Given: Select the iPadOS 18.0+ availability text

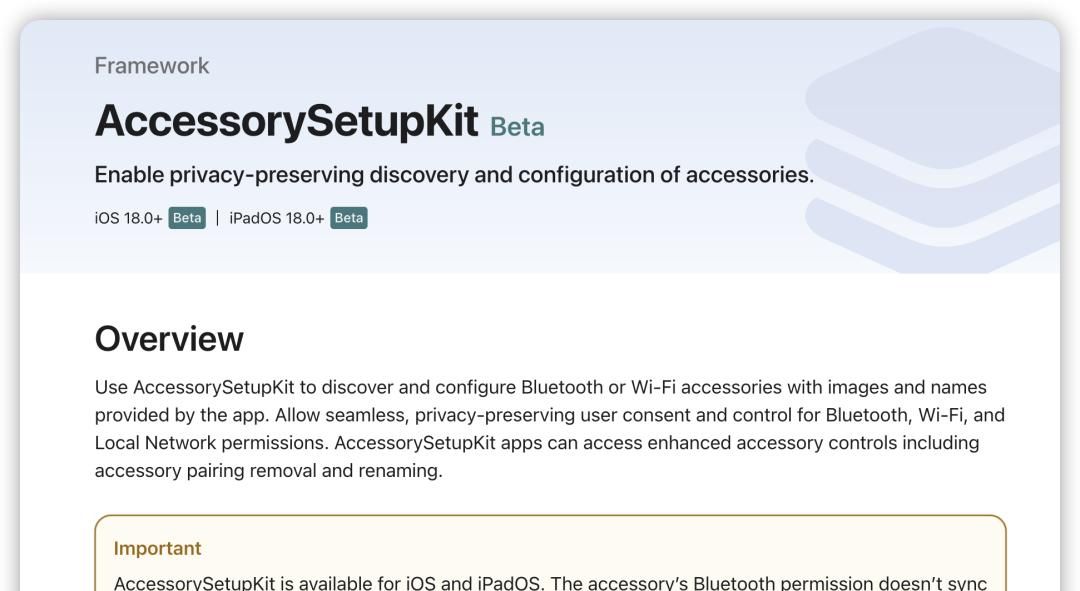Looking at the screenshot, I should tap(277, 218).
